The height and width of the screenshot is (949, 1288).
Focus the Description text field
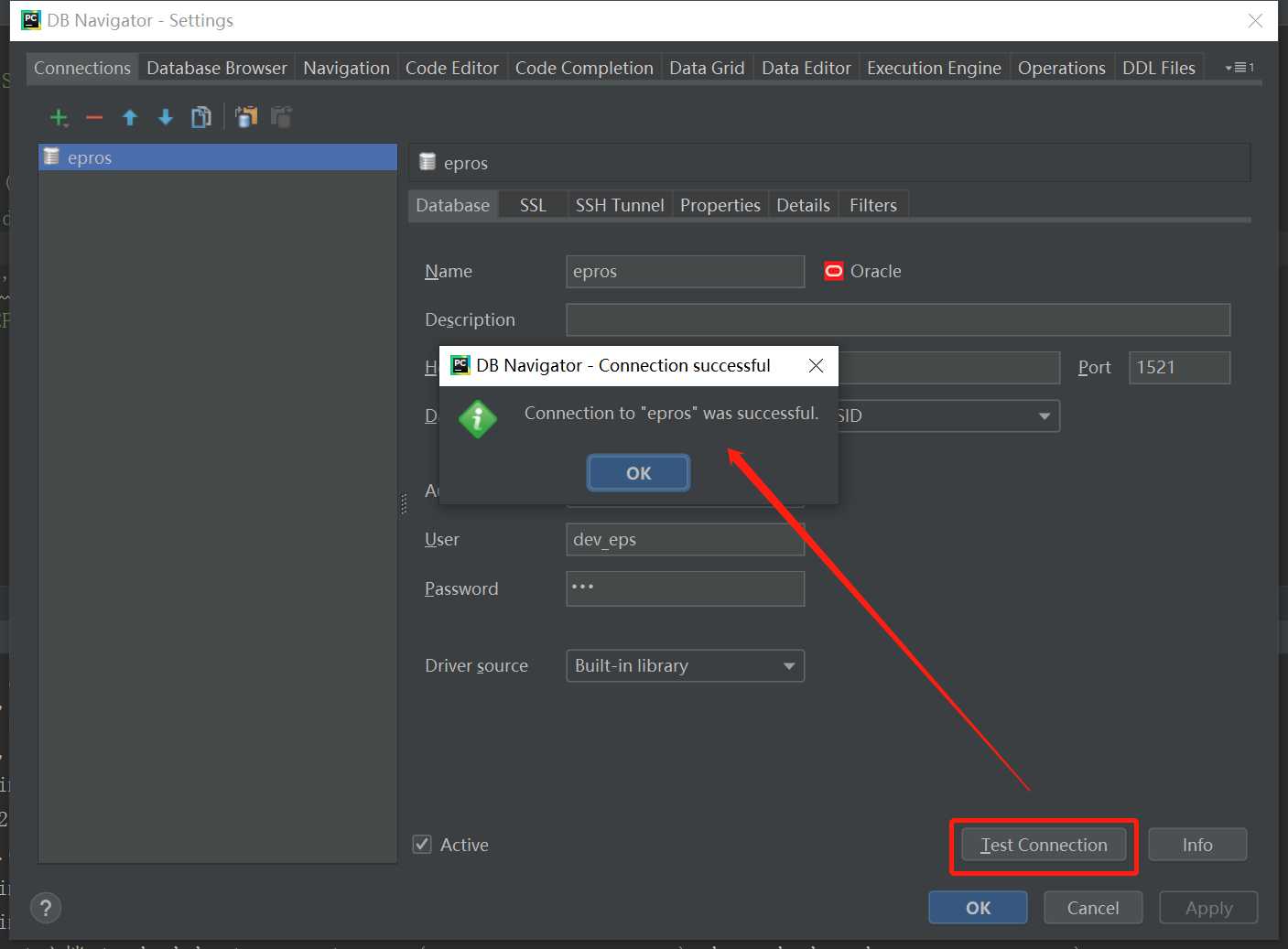(x=898, y=319)
